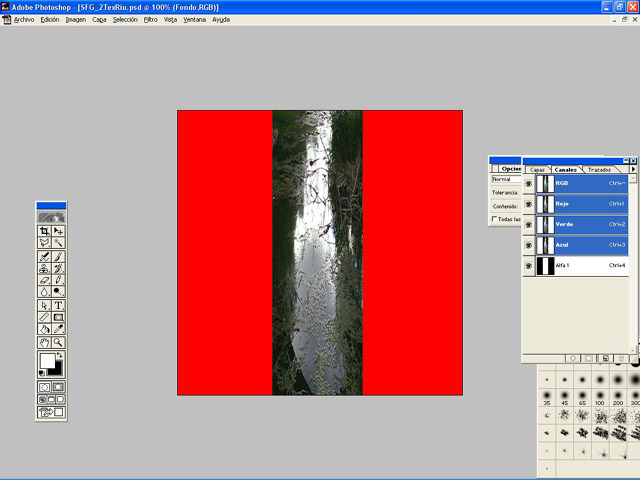Click the foreground color swatch
Image resolution: width=640 pixels, height=480 pixels.
[47, 360]
